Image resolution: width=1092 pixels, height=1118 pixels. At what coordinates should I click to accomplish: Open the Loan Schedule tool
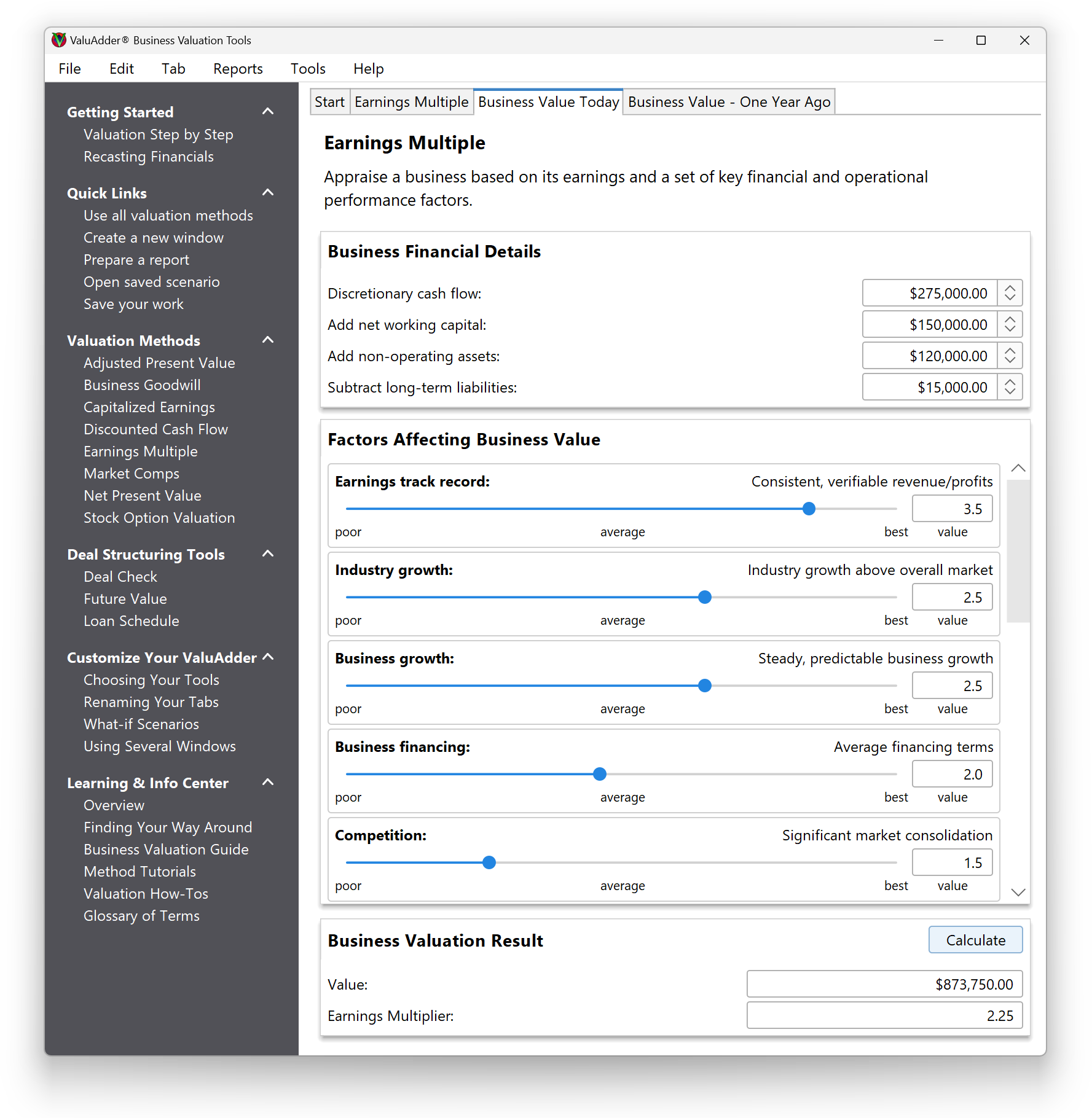132,621
